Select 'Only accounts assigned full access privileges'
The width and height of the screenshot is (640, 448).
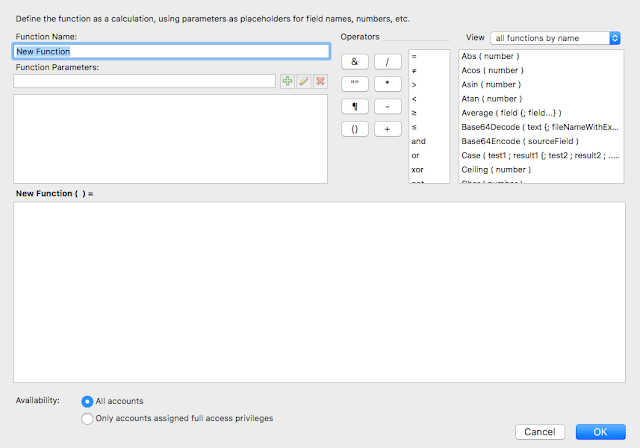point(177,419)
